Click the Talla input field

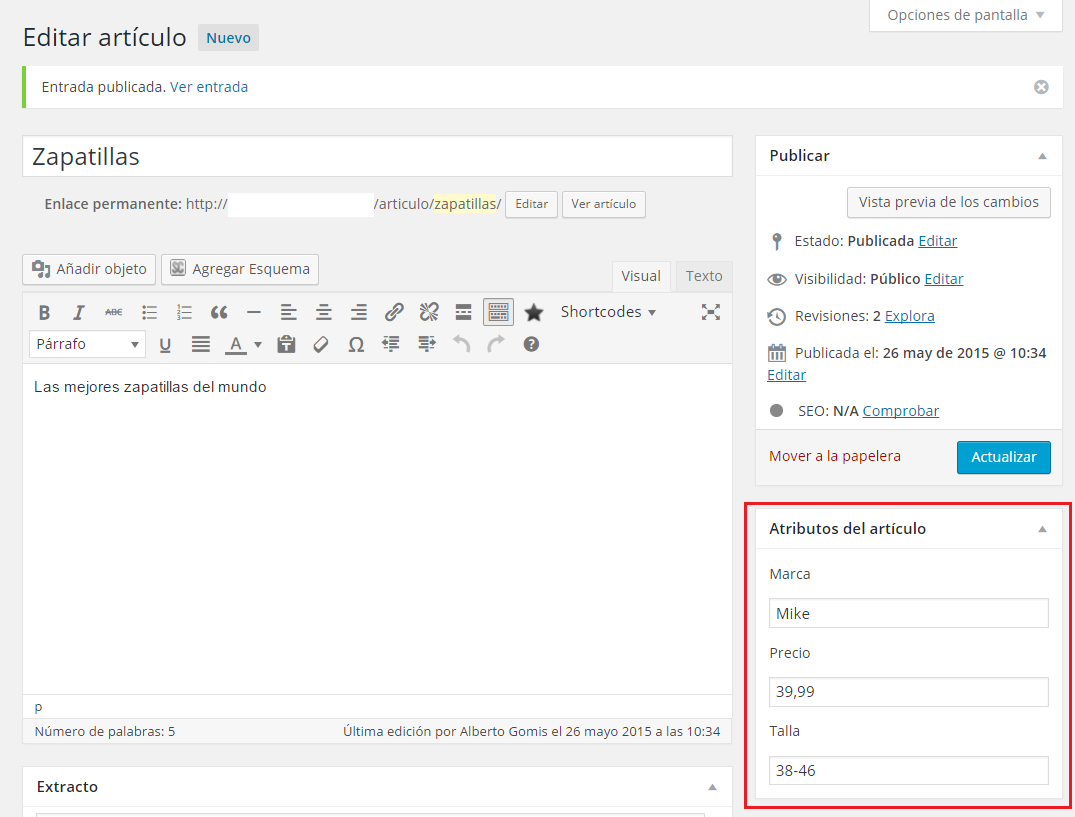click(x=908, y=770)
